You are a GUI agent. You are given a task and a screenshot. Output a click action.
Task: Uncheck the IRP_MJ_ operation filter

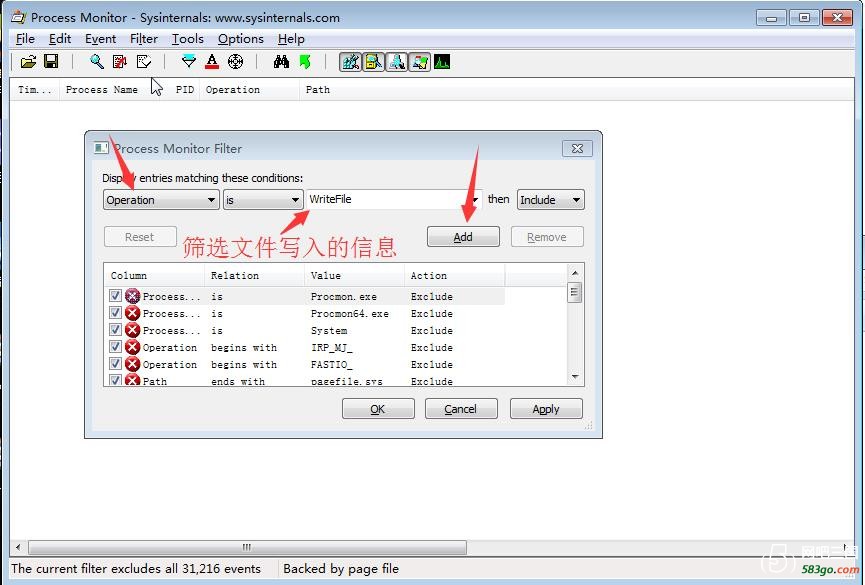pos(115,347)
